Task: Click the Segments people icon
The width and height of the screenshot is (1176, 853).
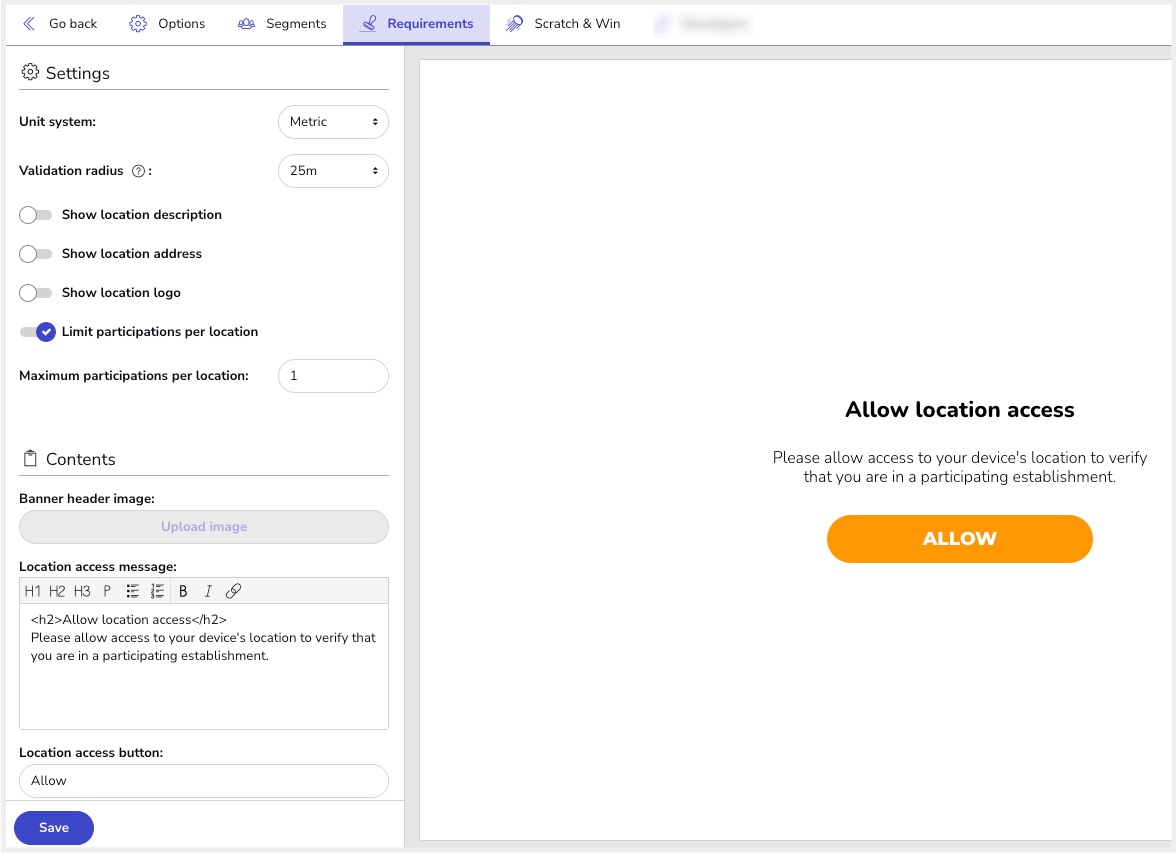Action: click(246, 24)
